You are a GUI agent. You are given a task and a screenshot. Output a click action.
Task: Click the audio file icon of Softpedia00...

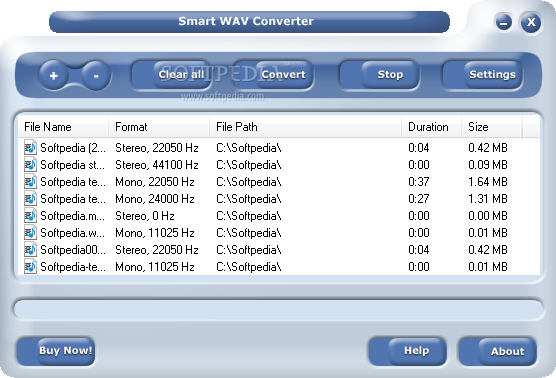click(x=30, y=250)
